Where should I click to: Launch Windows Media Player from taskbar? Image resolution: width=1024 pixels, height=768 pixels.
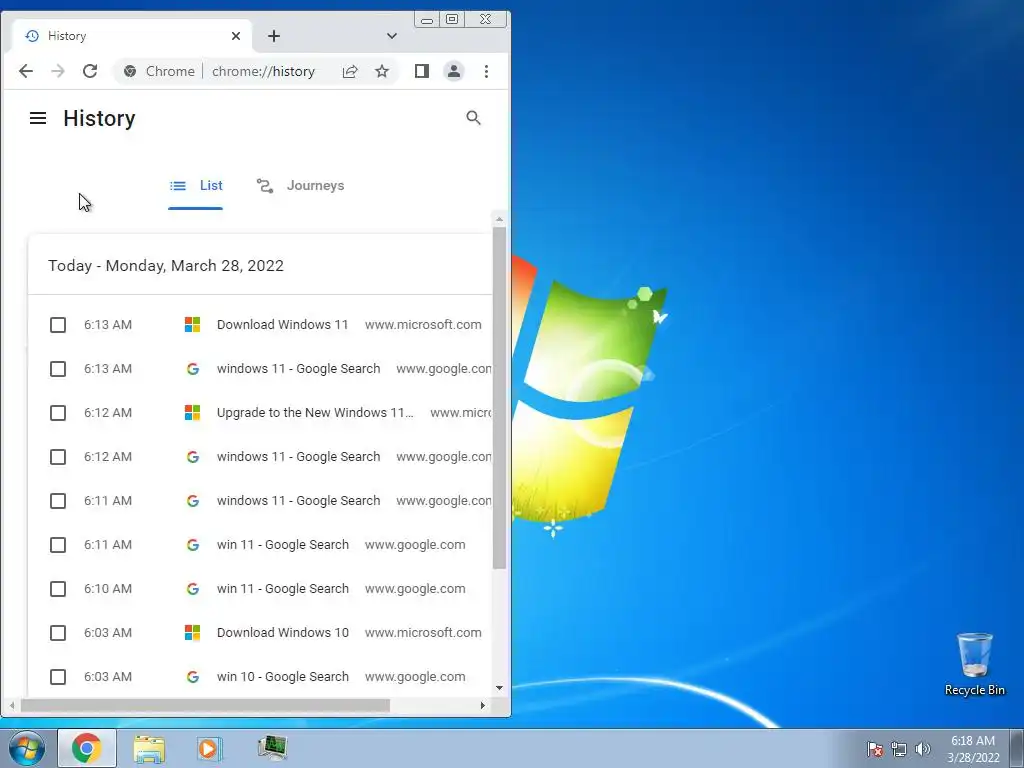pyautogui.click(x=210, y=748)
